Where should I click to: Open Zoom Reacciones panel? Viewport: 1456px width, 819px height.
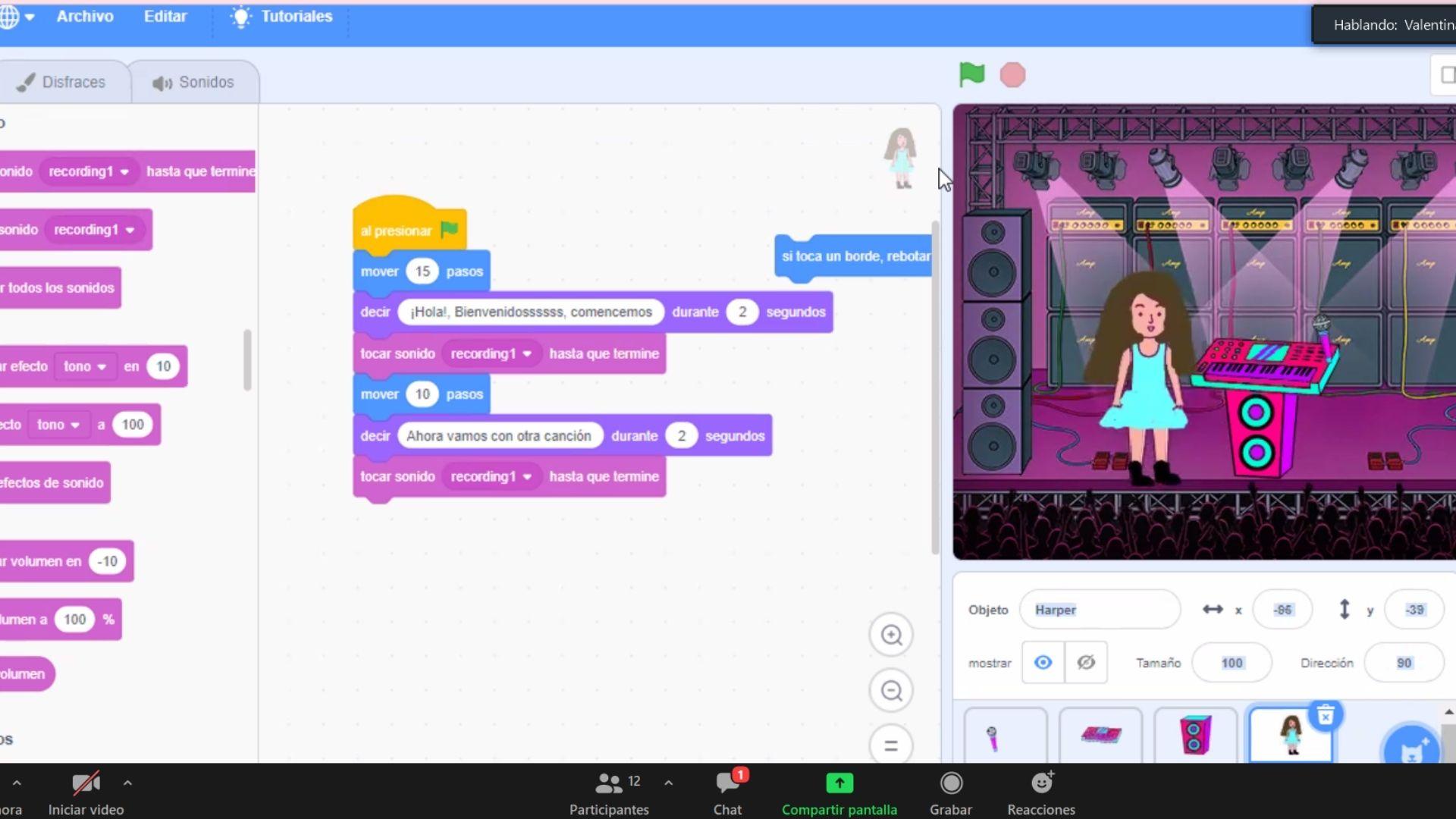click(x=1041, y=792)
